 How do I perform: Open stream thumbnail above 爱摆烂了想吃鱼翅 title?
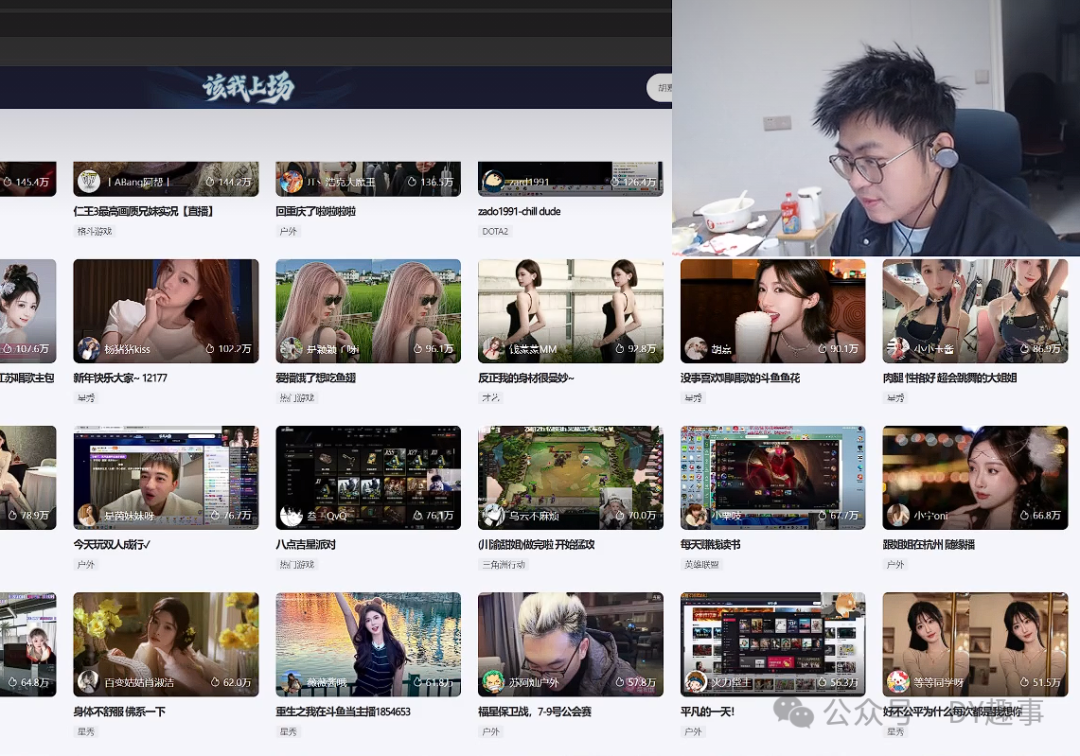pyautogui.click(x=368, y=311)
